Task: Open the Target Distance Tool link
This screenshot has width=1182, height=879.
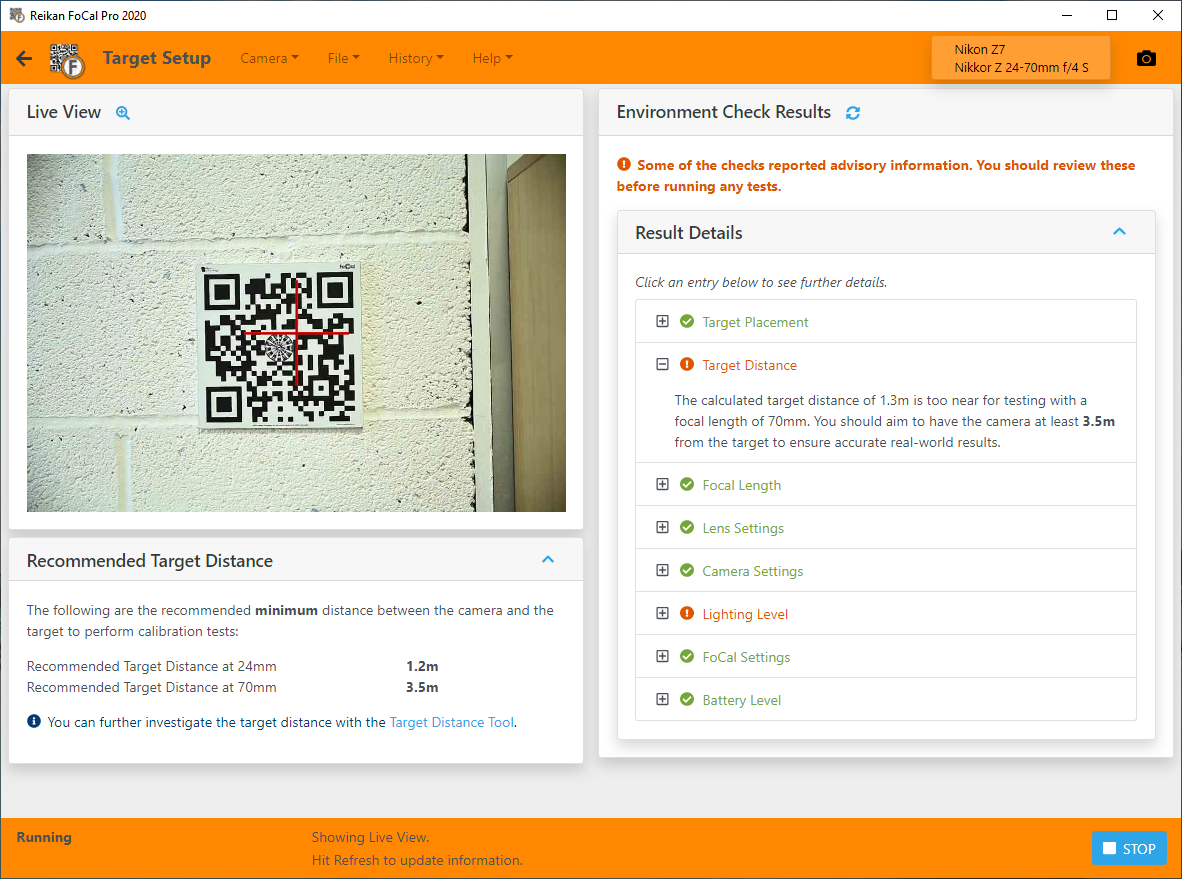Action: pyautogui.click(x=452, y=722)
